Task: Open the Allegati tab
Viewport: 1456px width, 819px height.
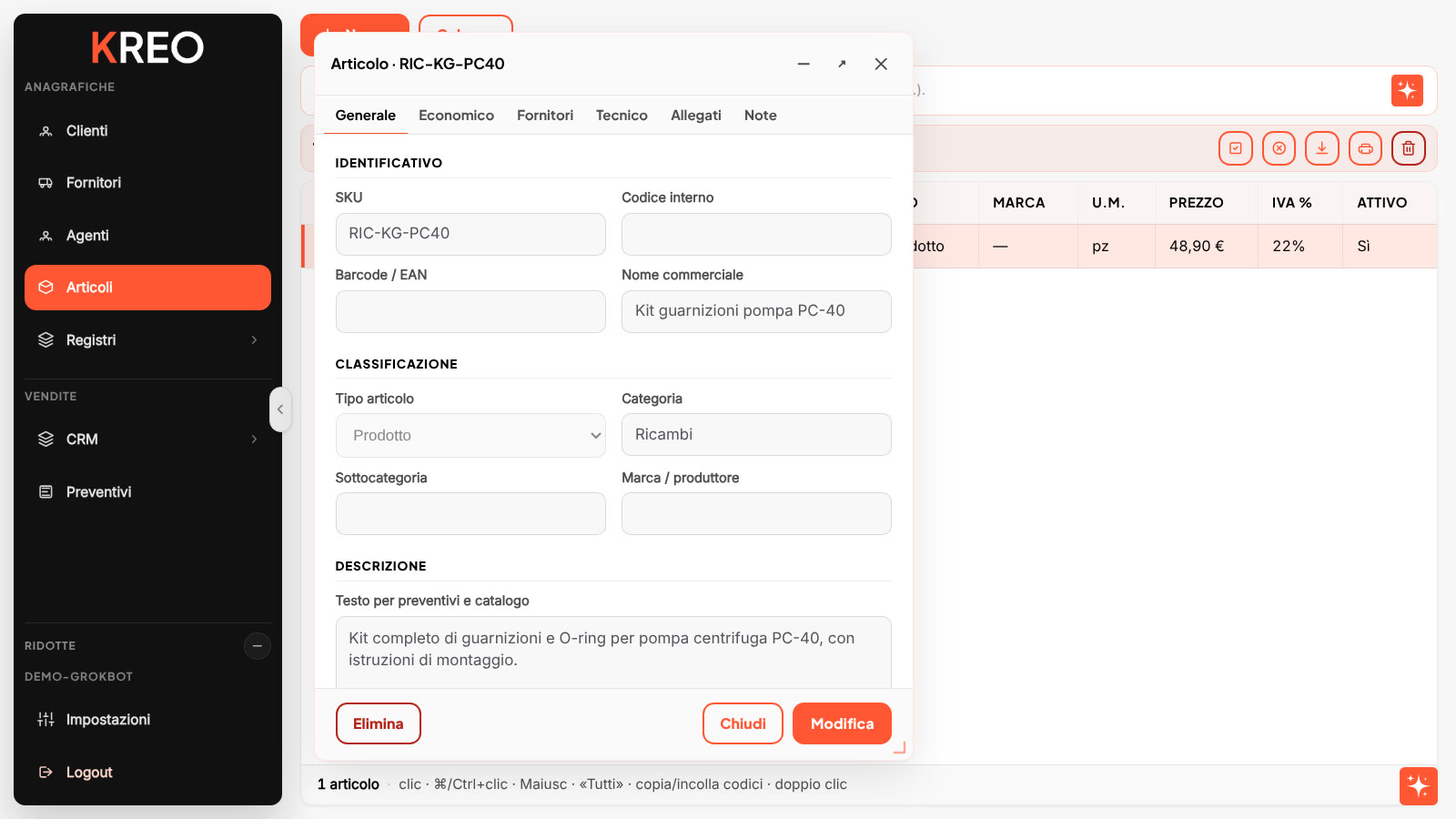Action: pyautogui.click(x=696, y=116)
